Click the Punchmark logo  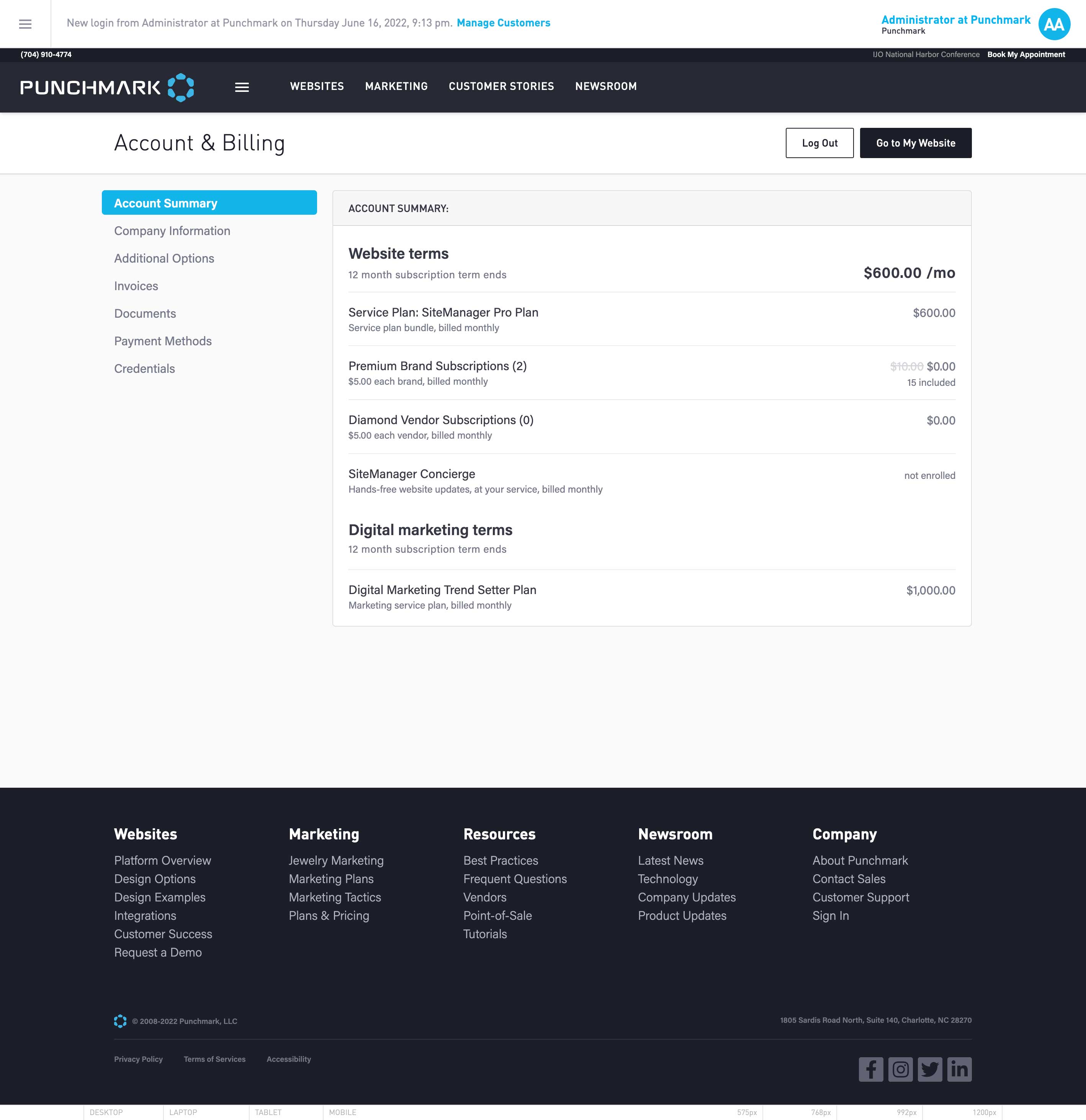click(x=107, y=87)
